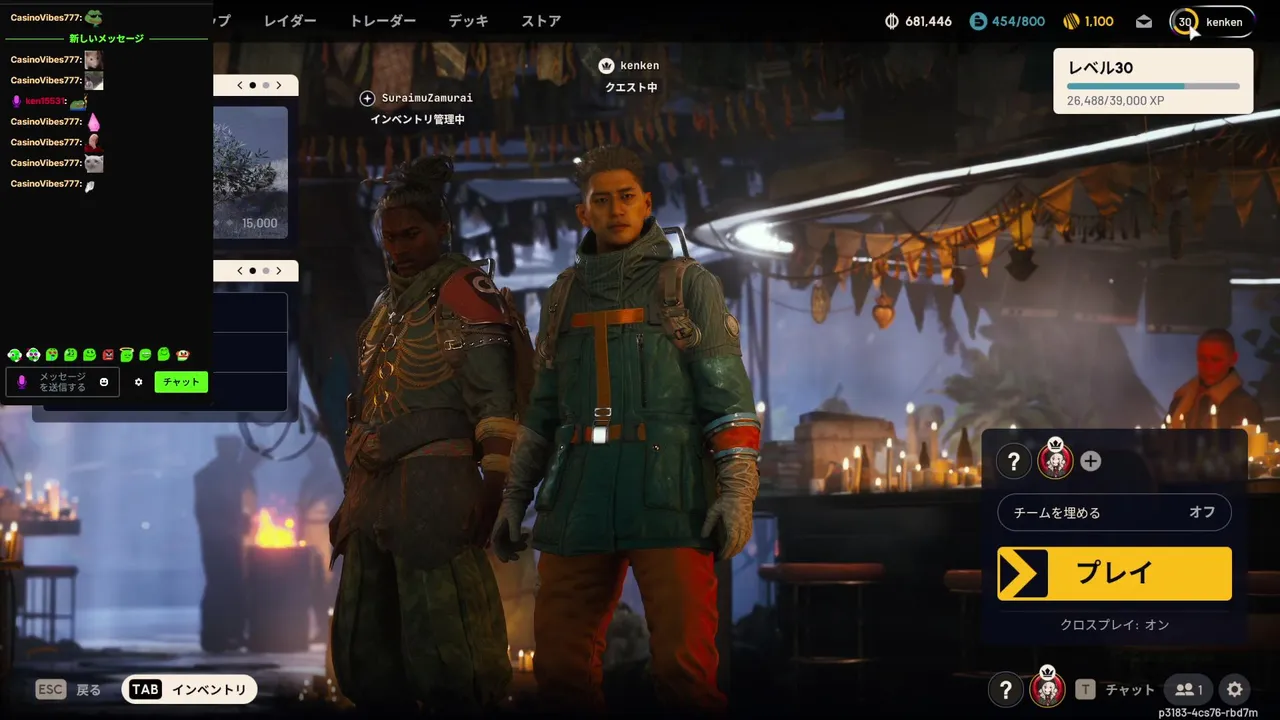The image size is (1280, 720).
Task: Open the emoji picker smiley in chat input
Action: 104,382
